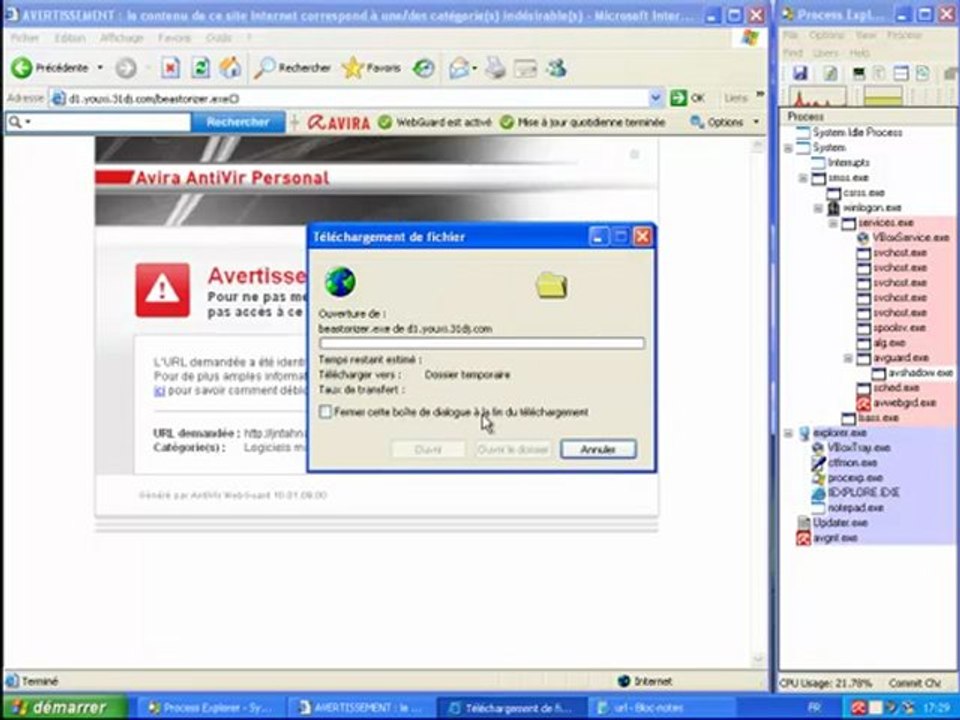The width and height of the screenshot is (960, 720).
Task: Open the Favoris menu in the menu bar
Action: (174, 38)
